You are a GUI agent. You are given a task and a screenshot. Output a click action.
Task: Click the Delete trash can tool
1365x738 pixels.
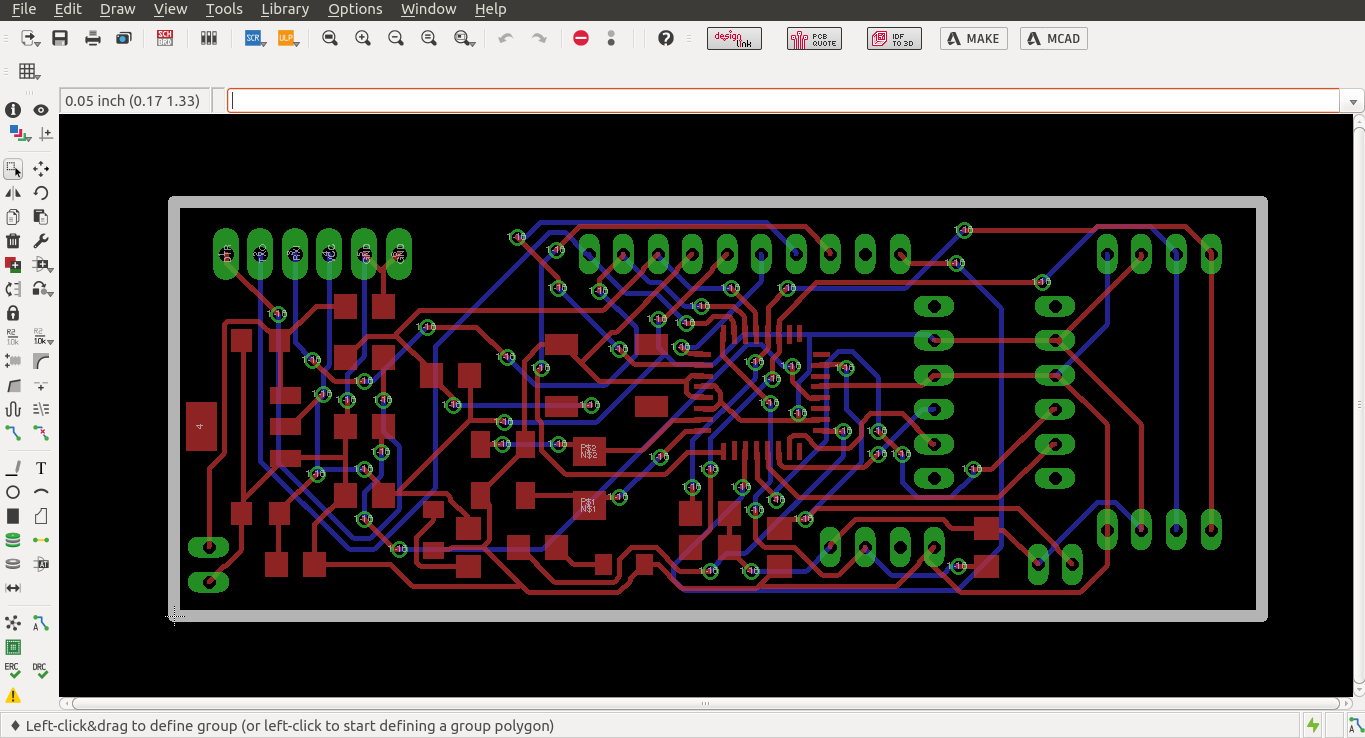pyautogui.click(x=13, y=241)
